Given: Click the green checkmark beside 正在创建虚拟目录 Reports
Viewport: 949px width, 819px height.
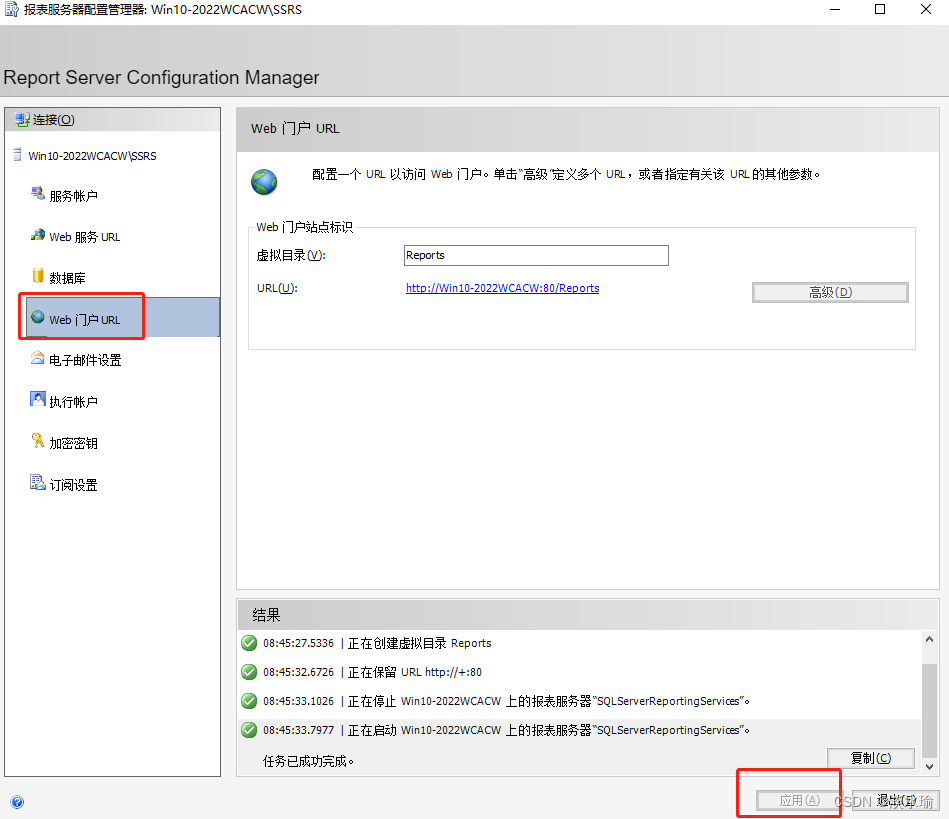Looking at the screenshot, I should (248, 643).
